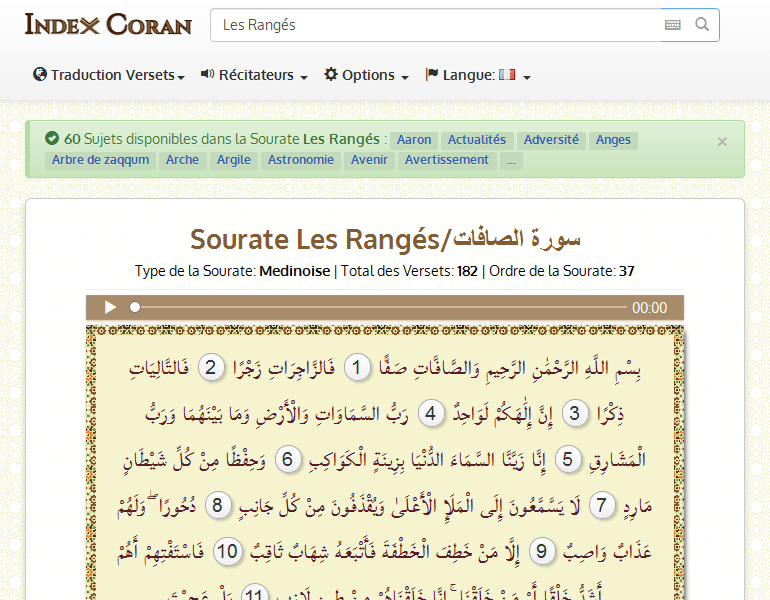Click the audio progress bar track

pos(381,307)
